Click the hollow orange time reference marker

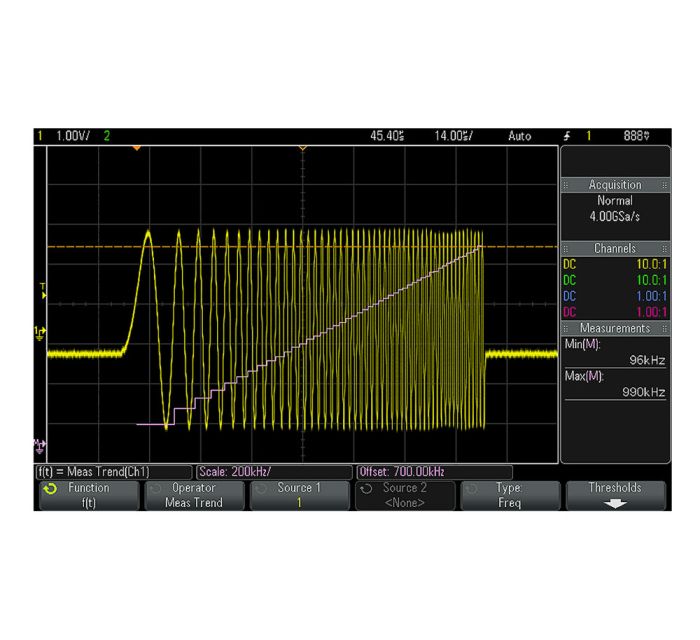tap(303, 148)
